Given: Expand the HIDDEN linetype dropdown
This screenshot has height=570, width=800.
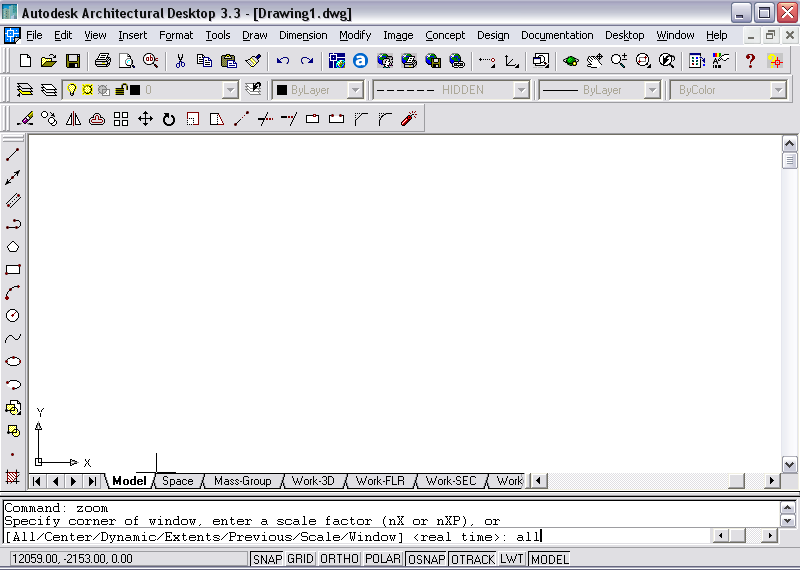Looking at the screenshot, I should (x=520, y=90).
